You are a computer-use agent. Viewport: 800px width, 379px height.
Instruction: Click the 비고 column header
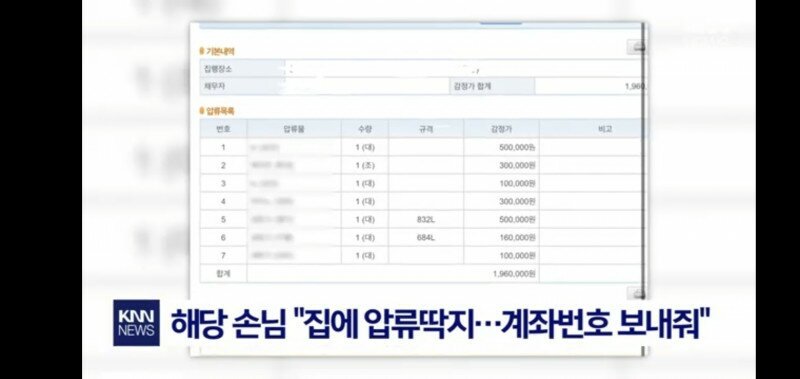[591, 129]
